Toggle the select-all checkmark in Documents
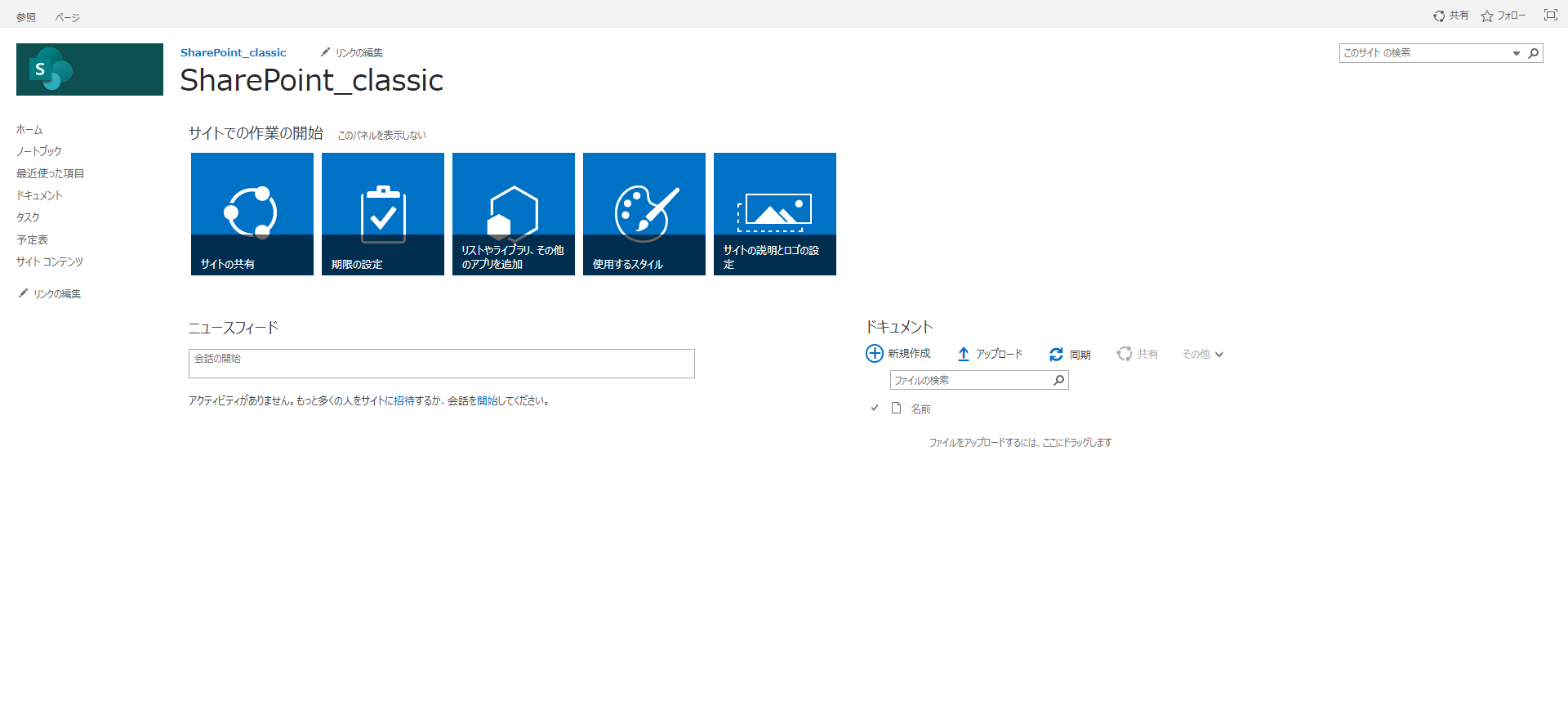This screenshot has height=724, width=1568. (875, 408)
